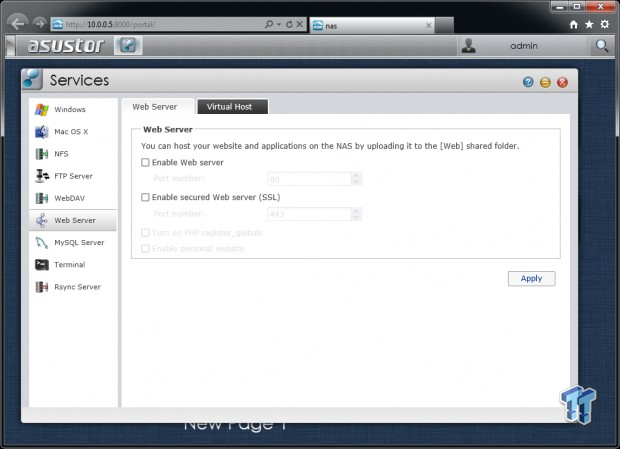Screen dimensions: 620x449
Task: Minimize the Services window with yellow button
Action: tap(545, 82)
